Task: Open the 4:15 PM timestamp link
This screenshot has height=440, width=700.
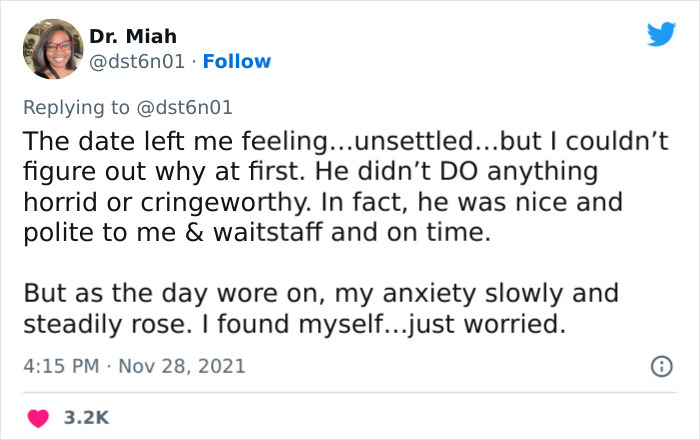Action: click(58, 367)
